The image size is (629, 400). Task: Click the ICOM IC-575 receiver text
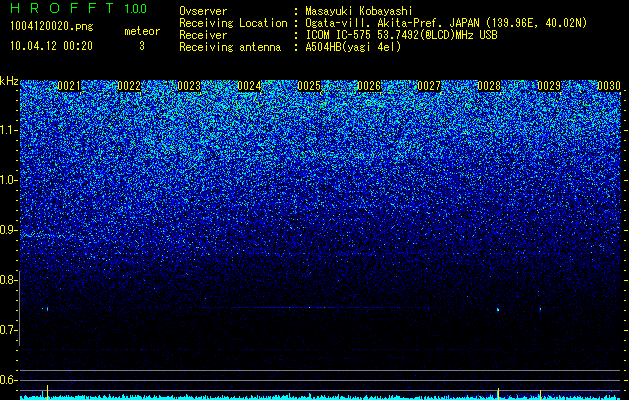[401, 35]
